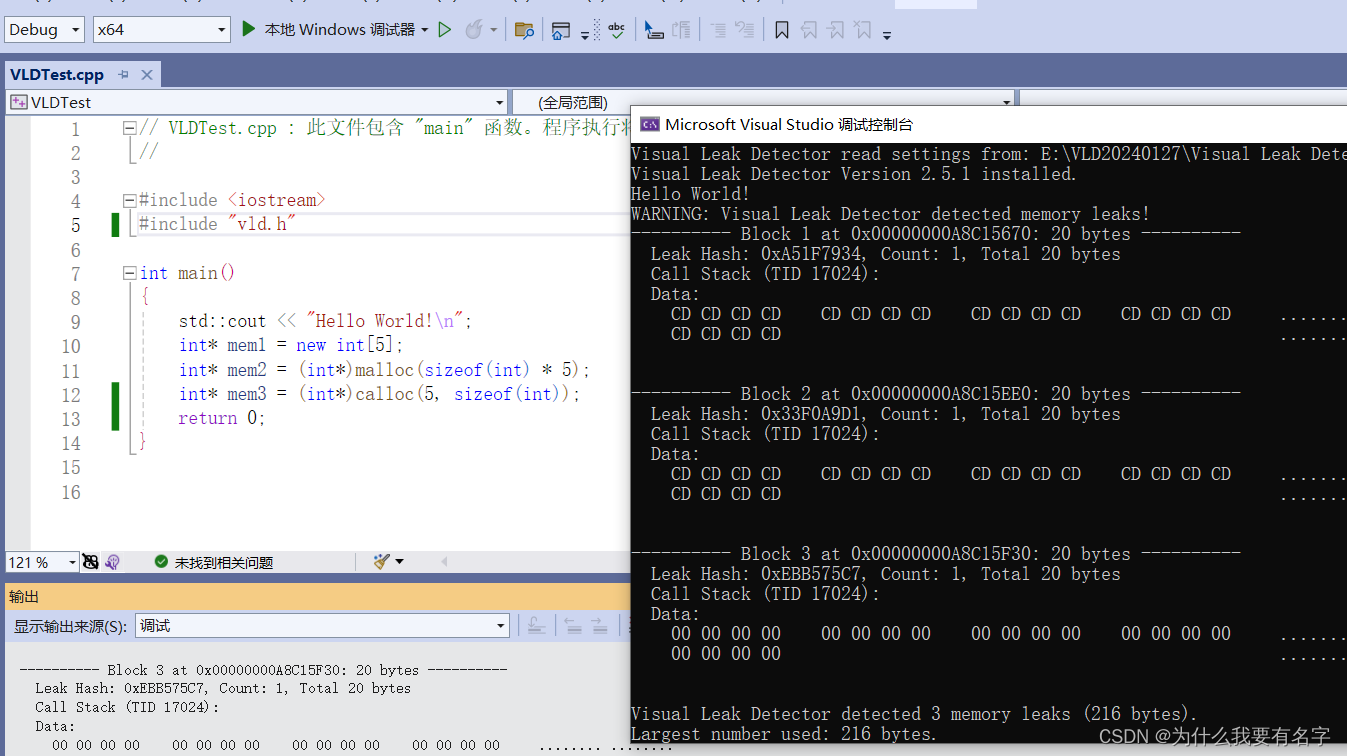Open the Find in Files folder icon
The image size is (1347, 756).
click(x=524, y=30)
